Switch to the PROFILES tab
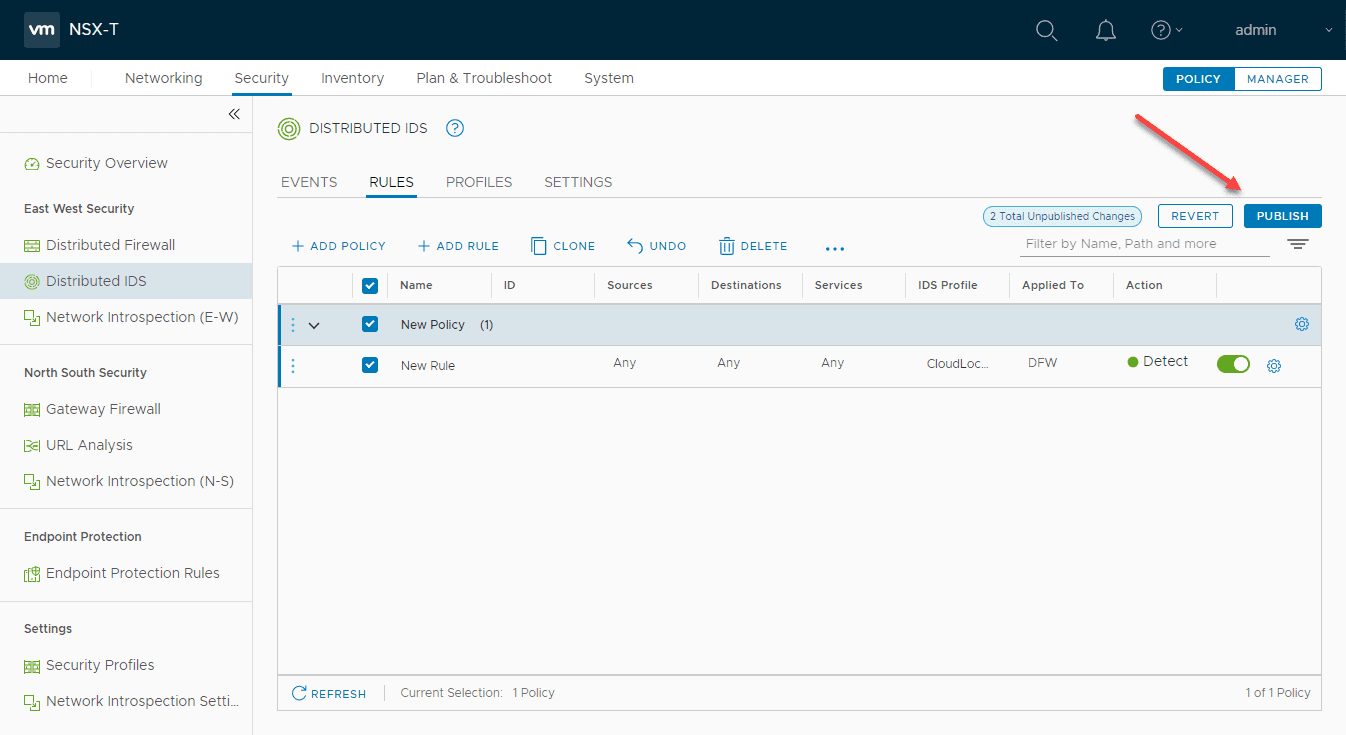The height and width of the screenshot is (735, 1346). (x=479, y=182)
